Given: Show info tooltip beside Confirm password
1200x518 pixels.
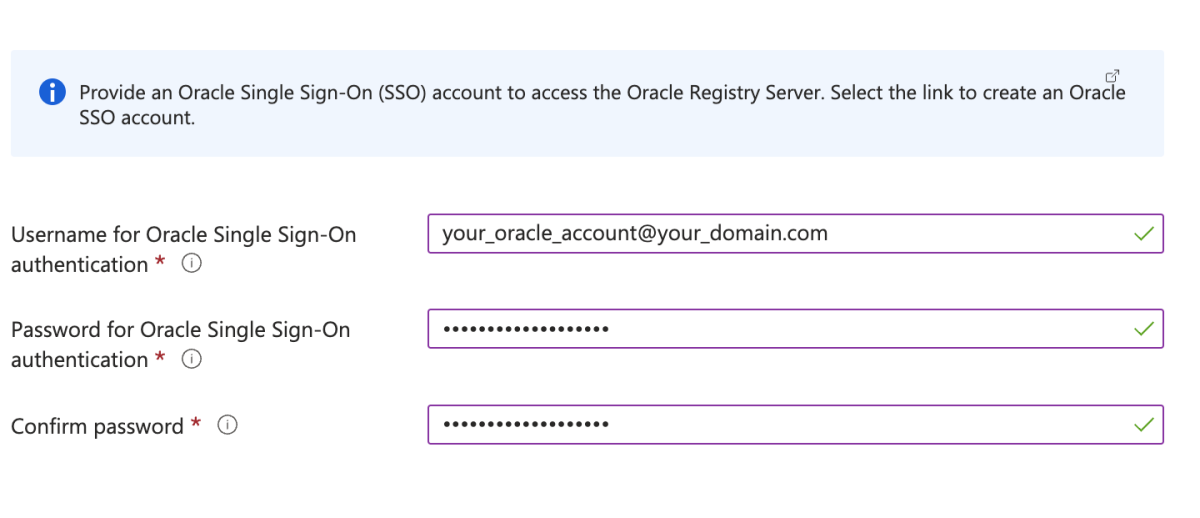Looking at the screenshot, I should click(227, 427).
